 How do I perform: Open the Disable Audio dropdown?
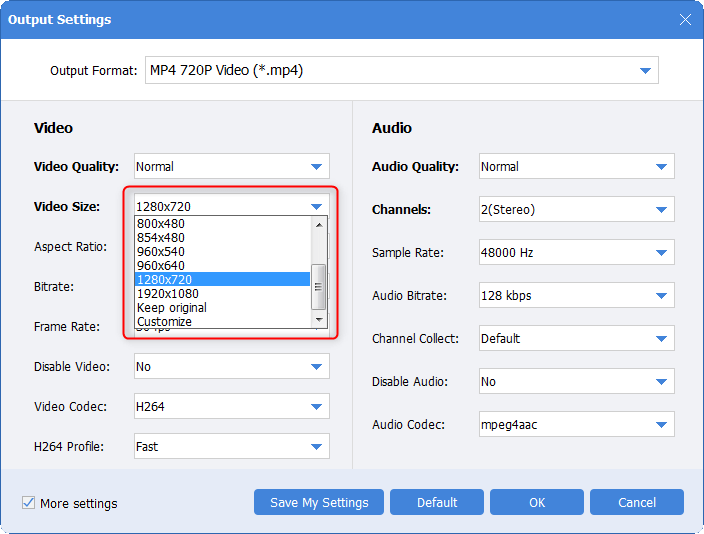(x=576, y=381)
